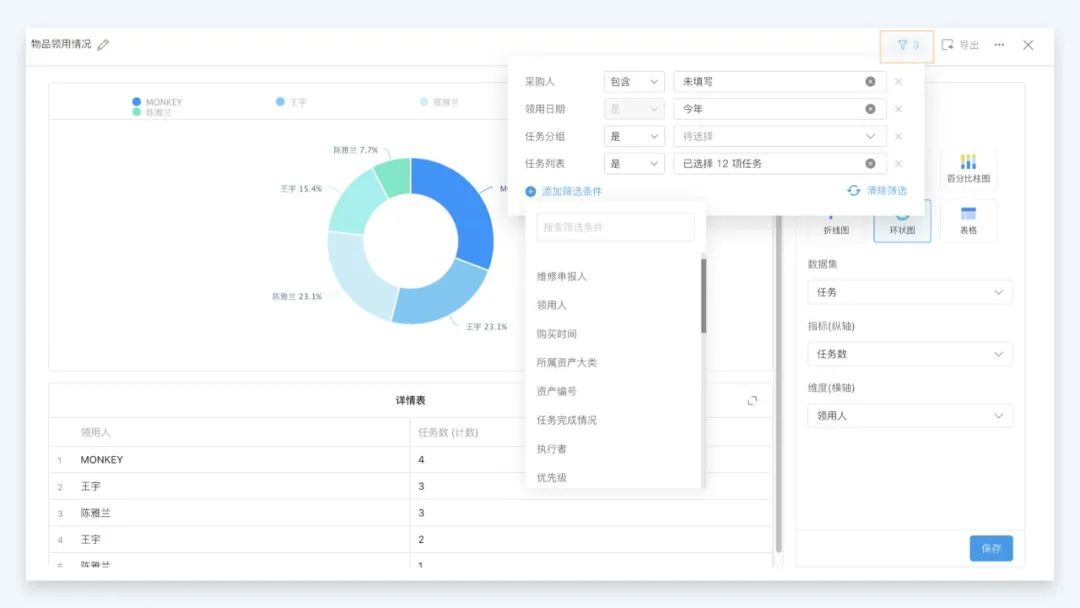Open the 数据集 dropdown showing 任务

(909, 292)
